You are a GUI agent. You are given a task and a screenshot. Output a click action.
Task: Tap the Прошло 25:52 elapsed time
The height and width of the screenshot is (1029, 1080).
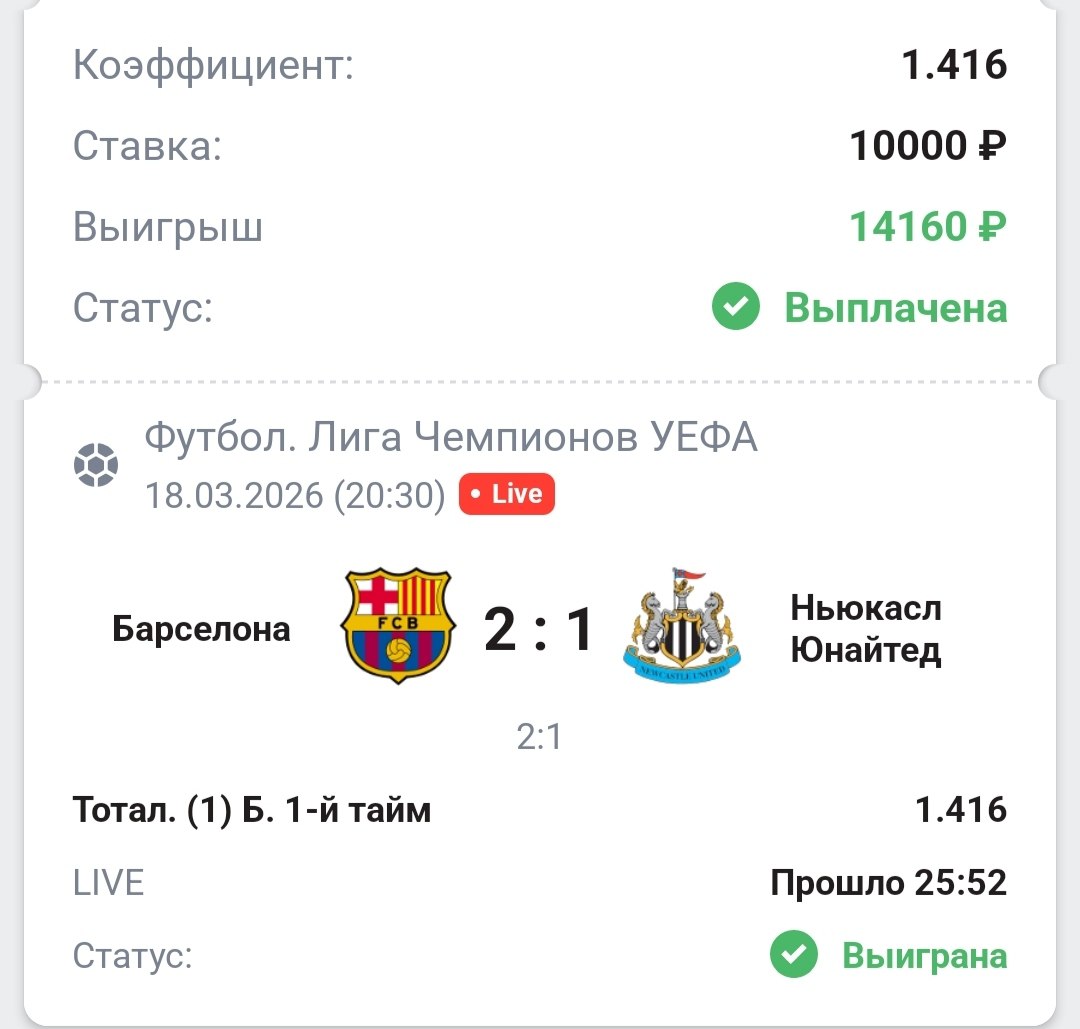pos(888,883)
